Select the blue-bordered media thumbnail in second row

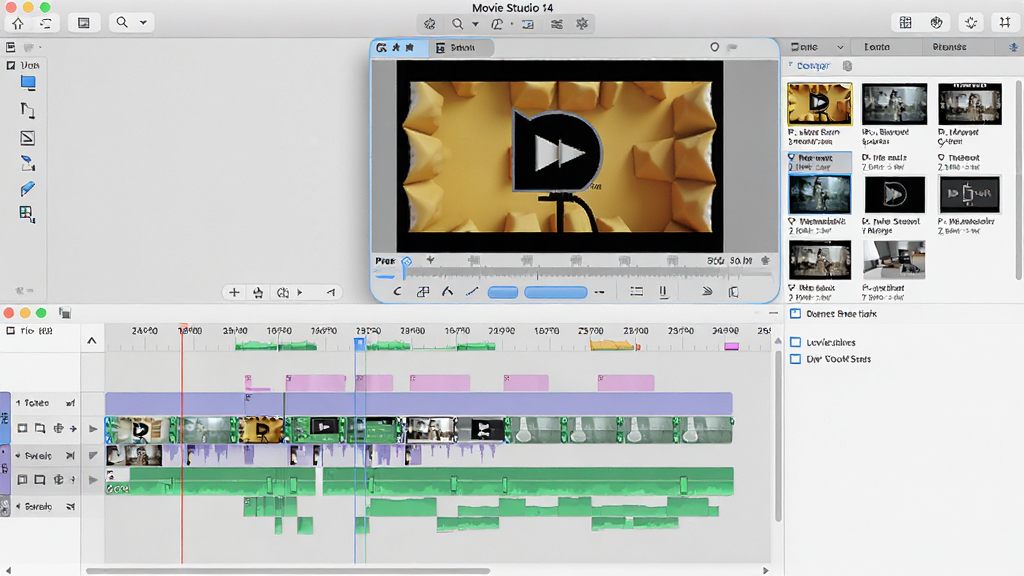click(x=820, y=195)
